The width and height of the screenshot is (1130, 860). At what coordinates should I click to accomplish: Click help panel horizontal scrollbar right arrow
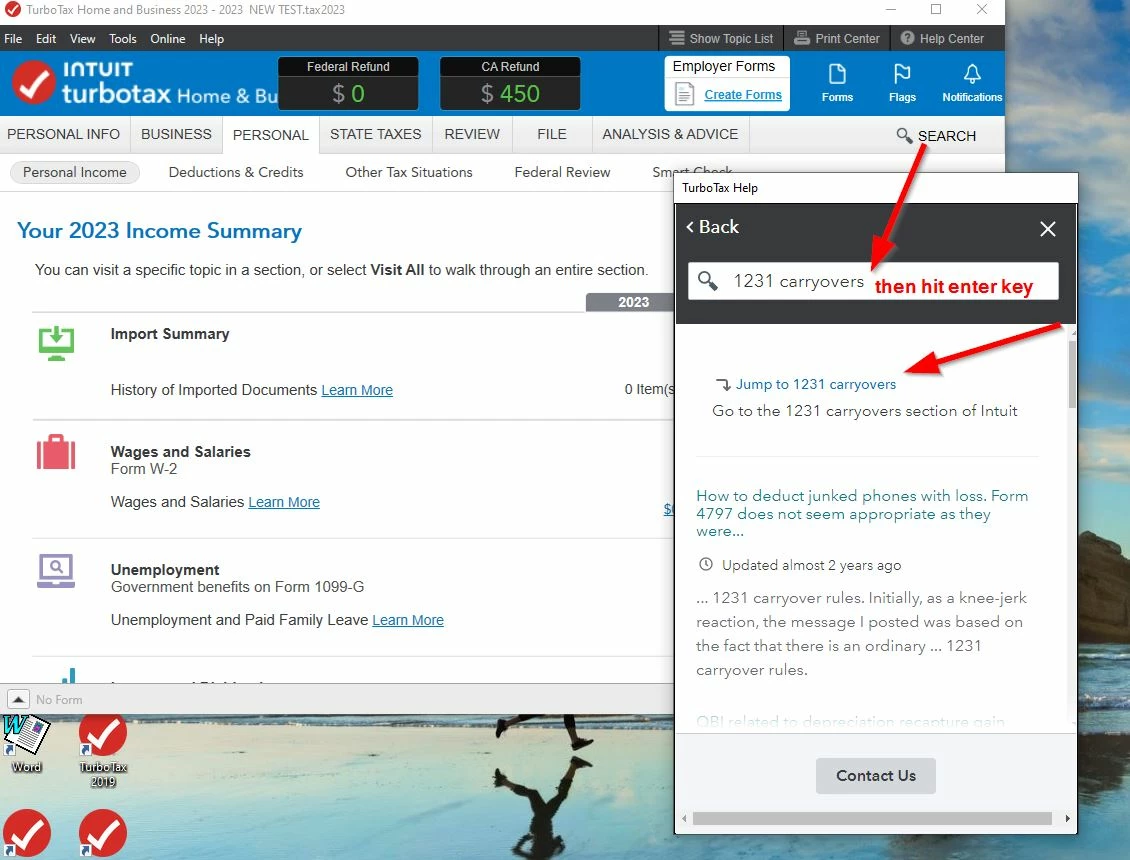pos(1067,818)
